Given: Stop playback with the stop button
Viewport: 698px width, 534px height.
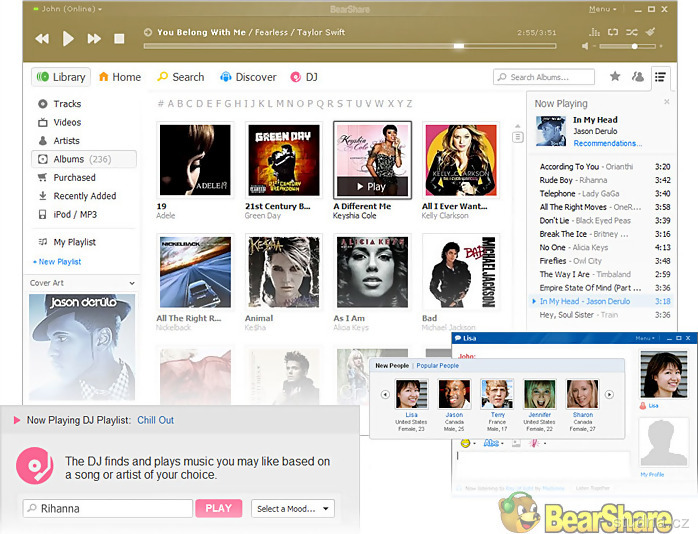Looking at the screenshot, I should 119,39.
